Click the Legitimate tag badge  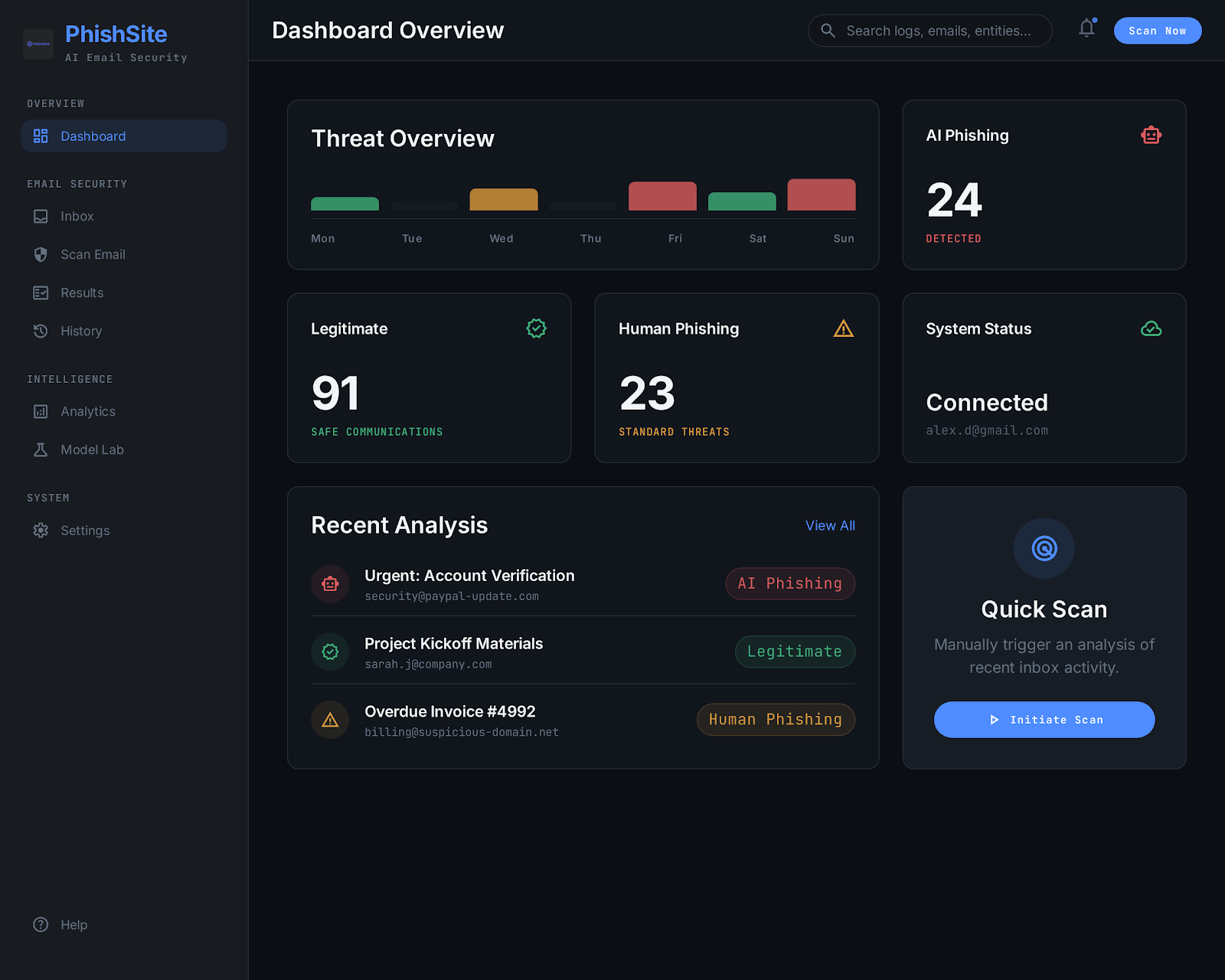click(x=795, y=652)
